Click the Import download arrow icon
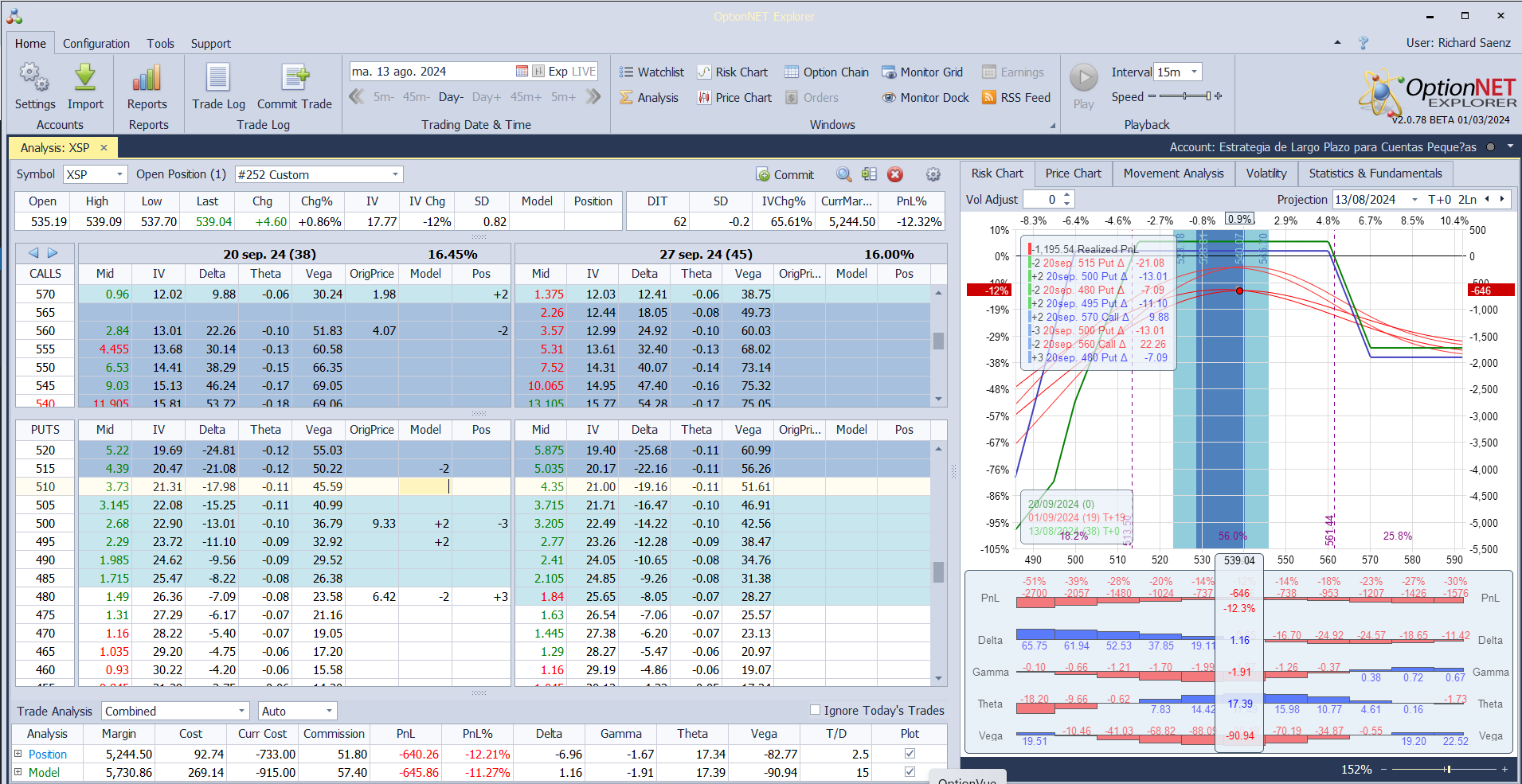The image size is (1522, 784). [x=85, y=78]
